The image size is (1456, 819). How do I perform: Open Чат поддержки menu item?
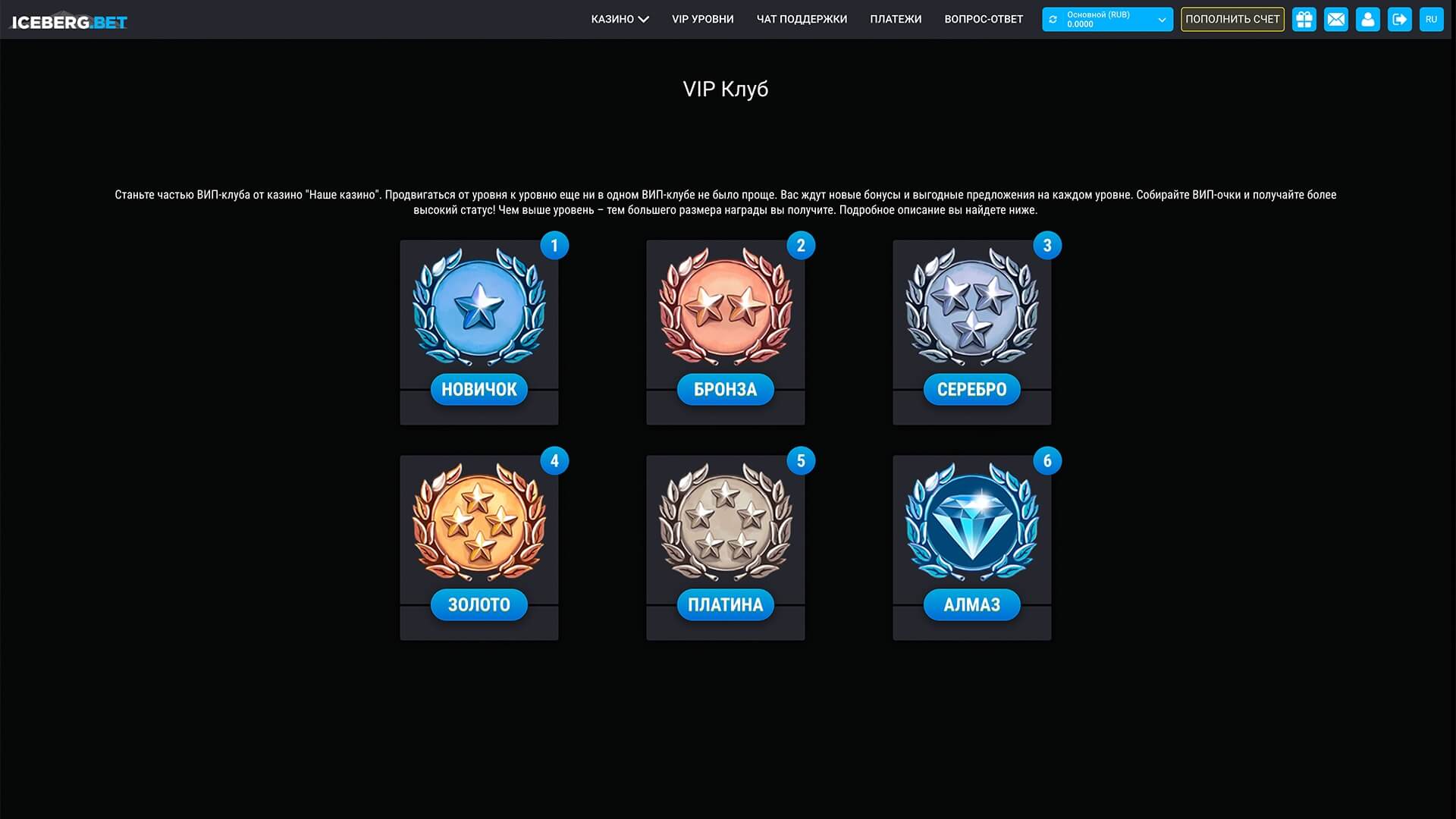click(x=802, y=20)
